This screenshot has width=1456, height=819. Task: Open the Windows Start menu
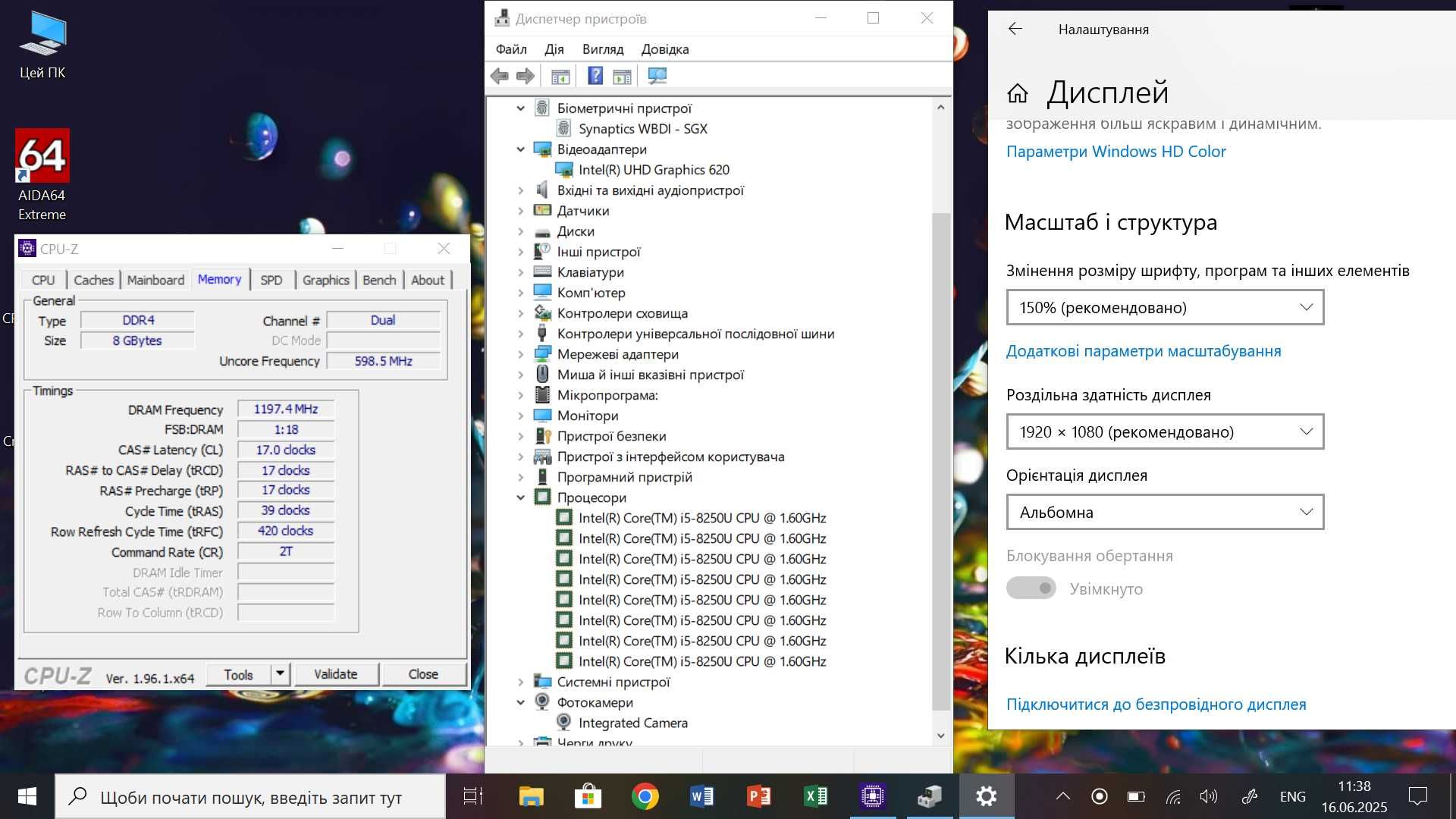pos(27,796)
